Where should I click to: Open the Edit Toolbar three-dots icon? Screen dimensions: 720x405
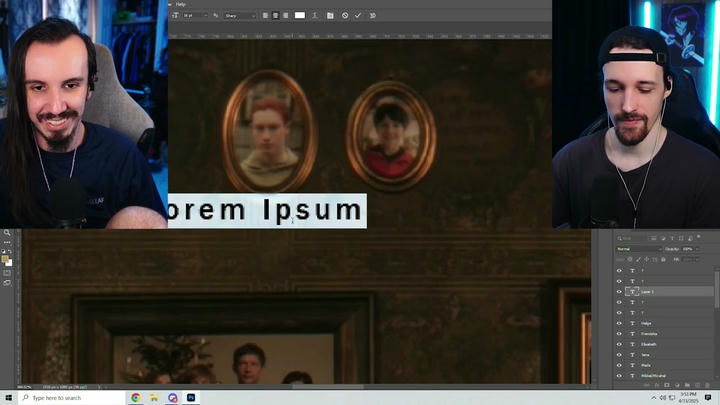click(x=7, y=242)
